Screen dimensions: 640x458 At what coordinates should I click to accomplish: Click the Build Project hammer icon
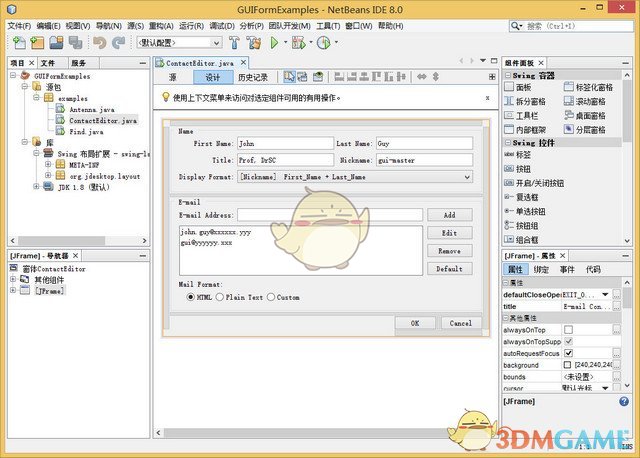click(234, 42)
